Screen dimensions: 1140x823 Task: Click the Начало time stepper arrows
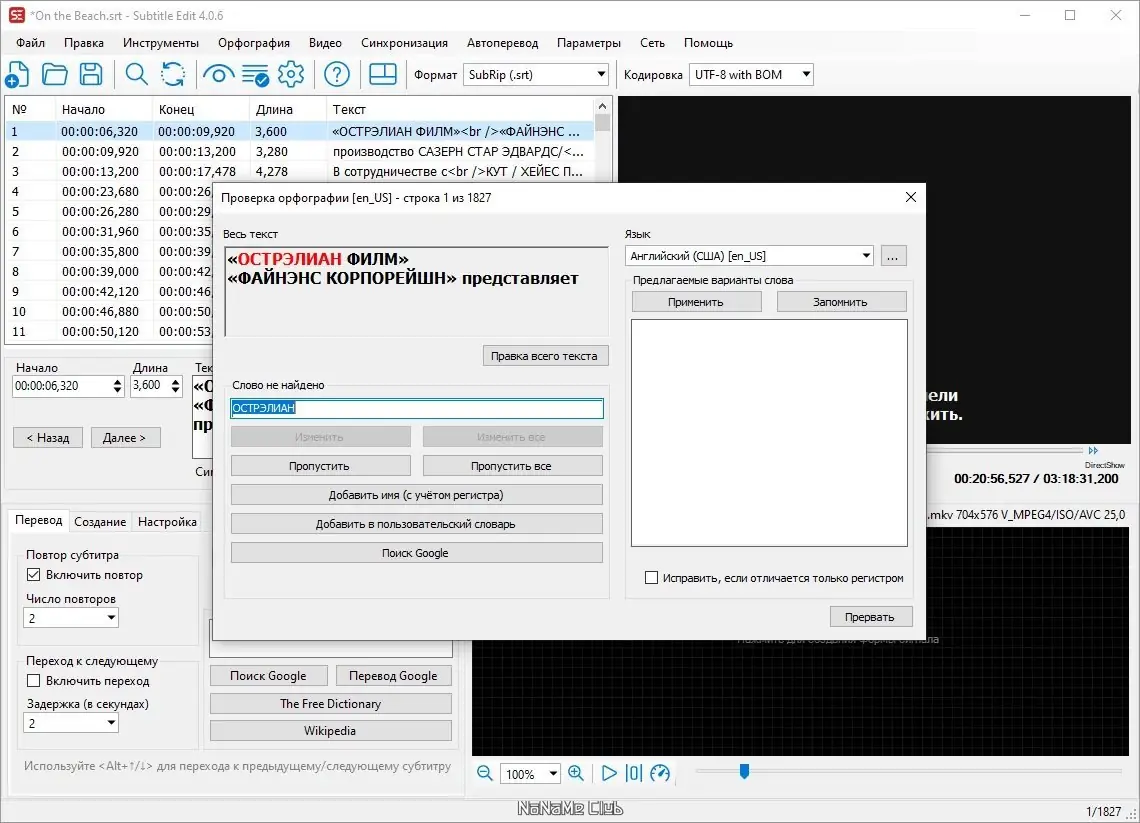(x=118, y=386)
